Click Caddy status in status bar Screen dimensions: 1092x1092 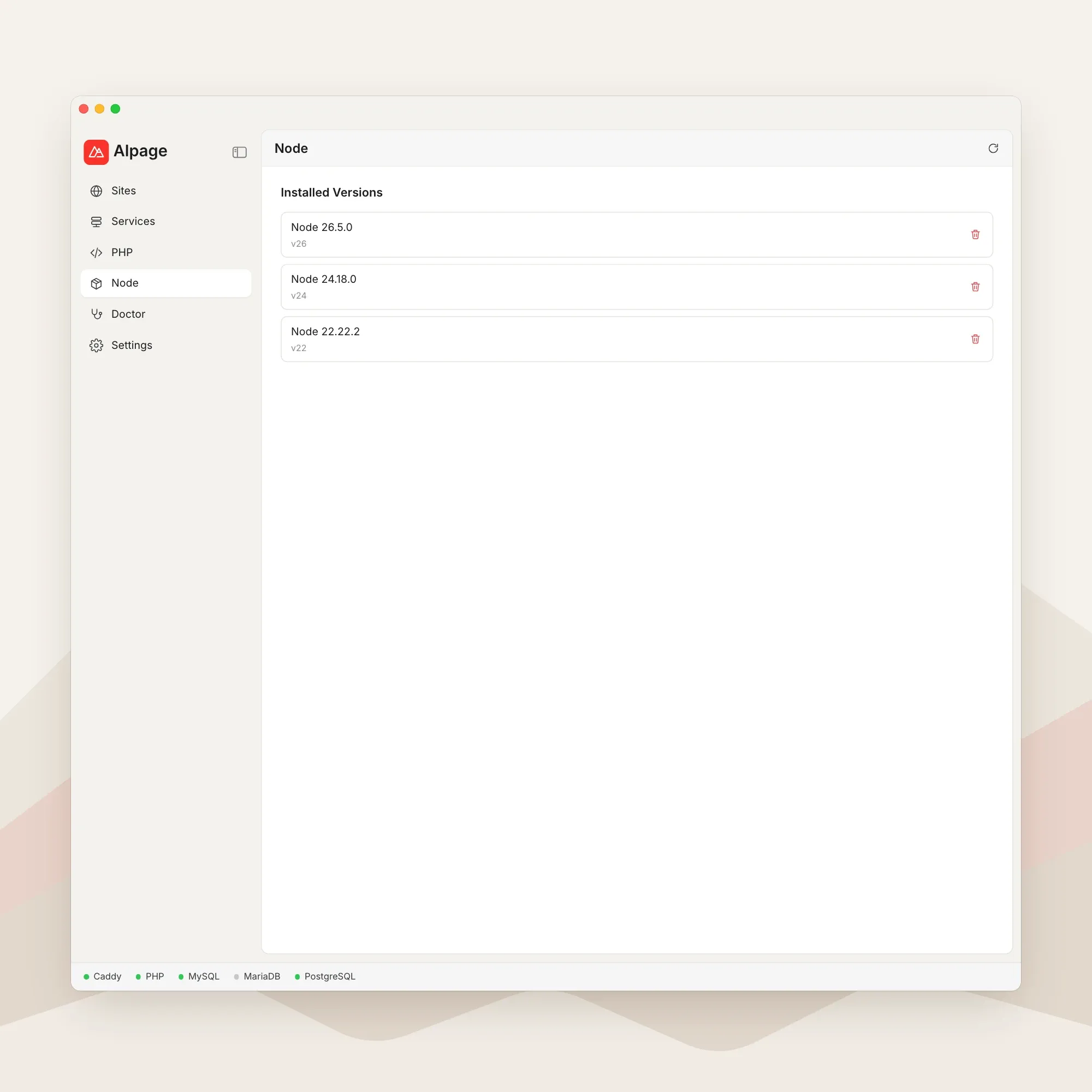click(x=102, y=976)
